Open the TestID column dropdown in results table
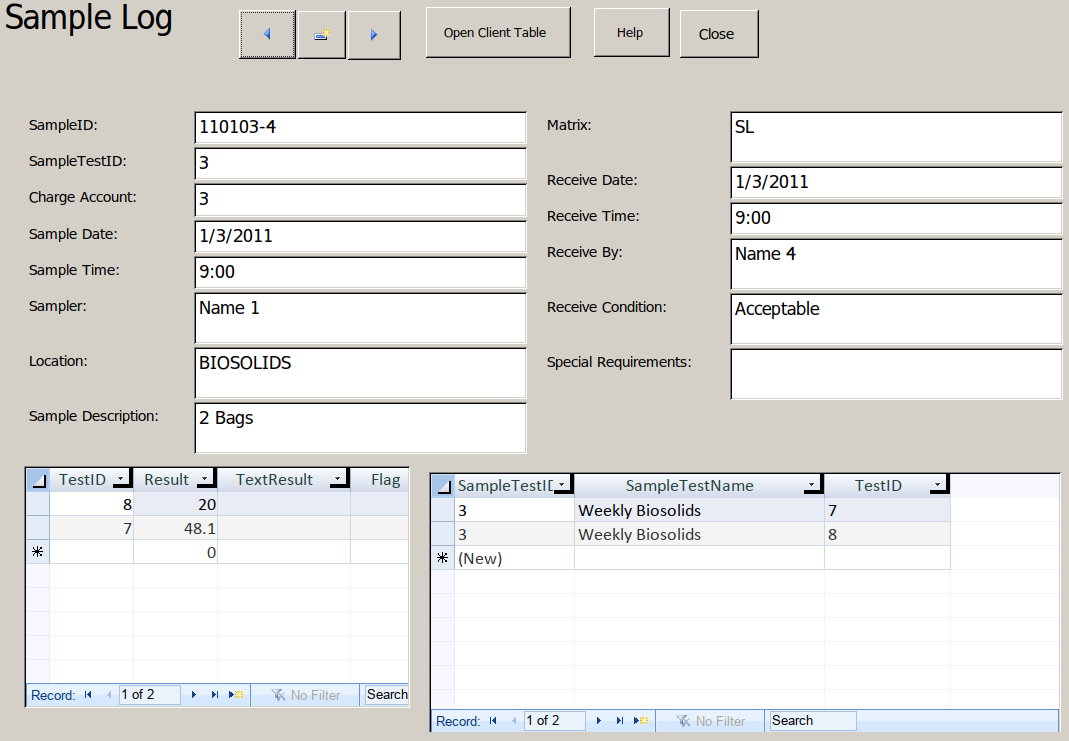This screenshot has width=1069, height=741. pyautogui.click(x=120, y=480)
